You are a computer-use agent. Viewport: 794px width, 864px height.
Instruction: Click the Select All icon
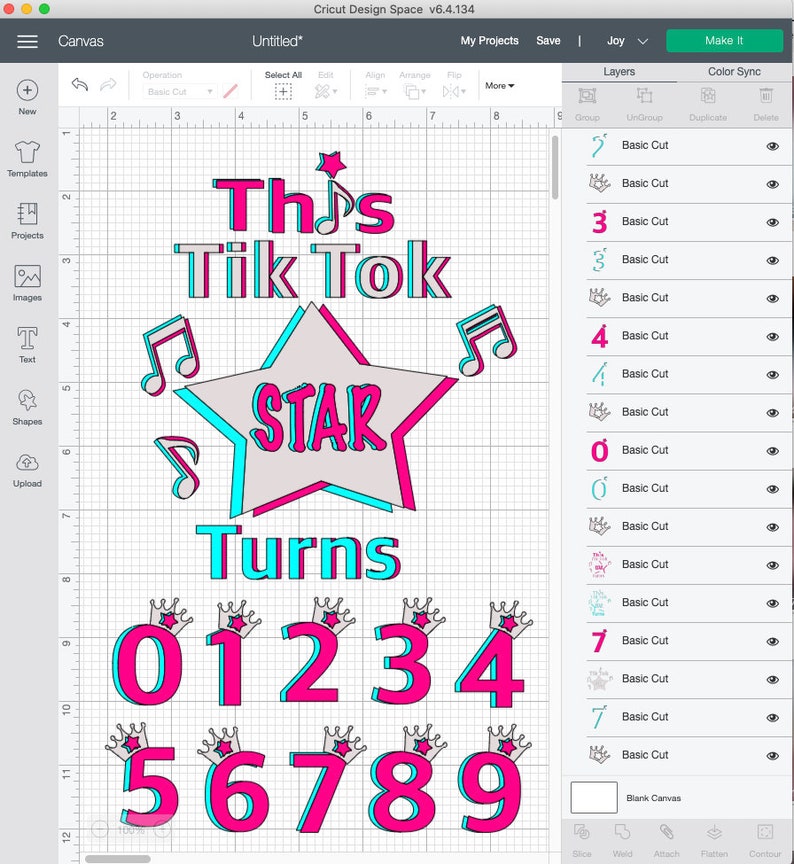[283, 91]
